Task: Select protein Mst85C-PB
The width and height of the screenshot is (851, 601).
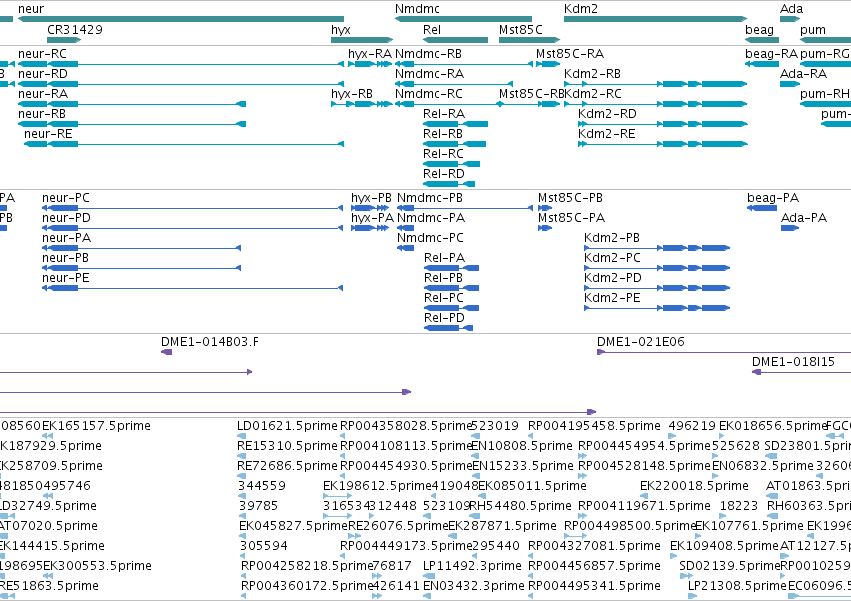Action: pos(545,208)
